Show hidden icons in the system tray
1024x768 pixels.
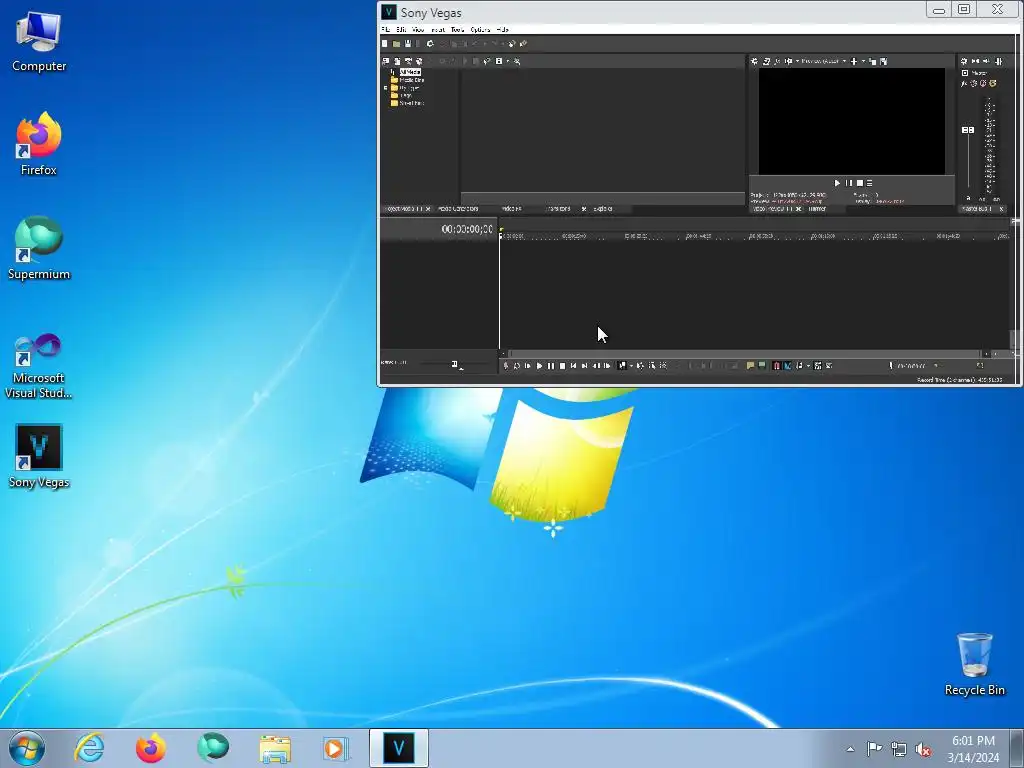pyautogui.click(x=850, y=749)
